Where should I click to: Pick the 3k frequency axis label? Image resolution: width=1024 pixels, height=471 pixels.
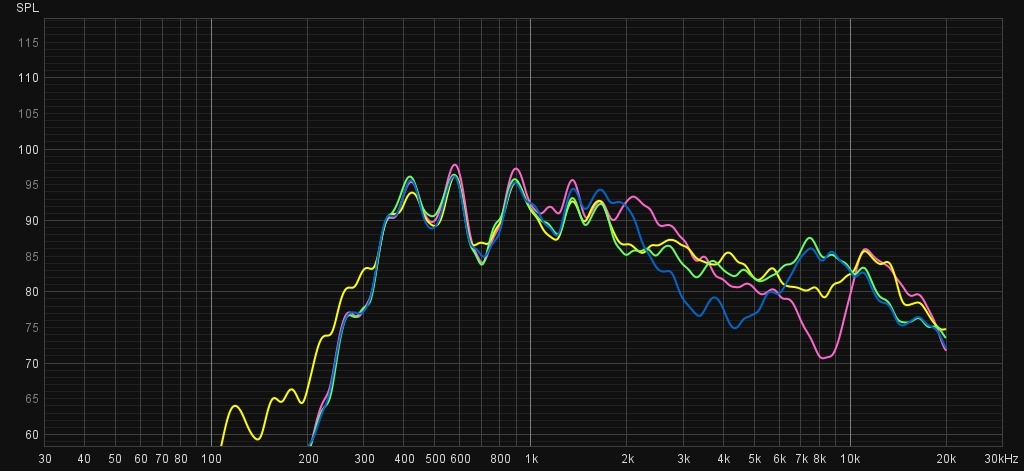click(684, 459)
